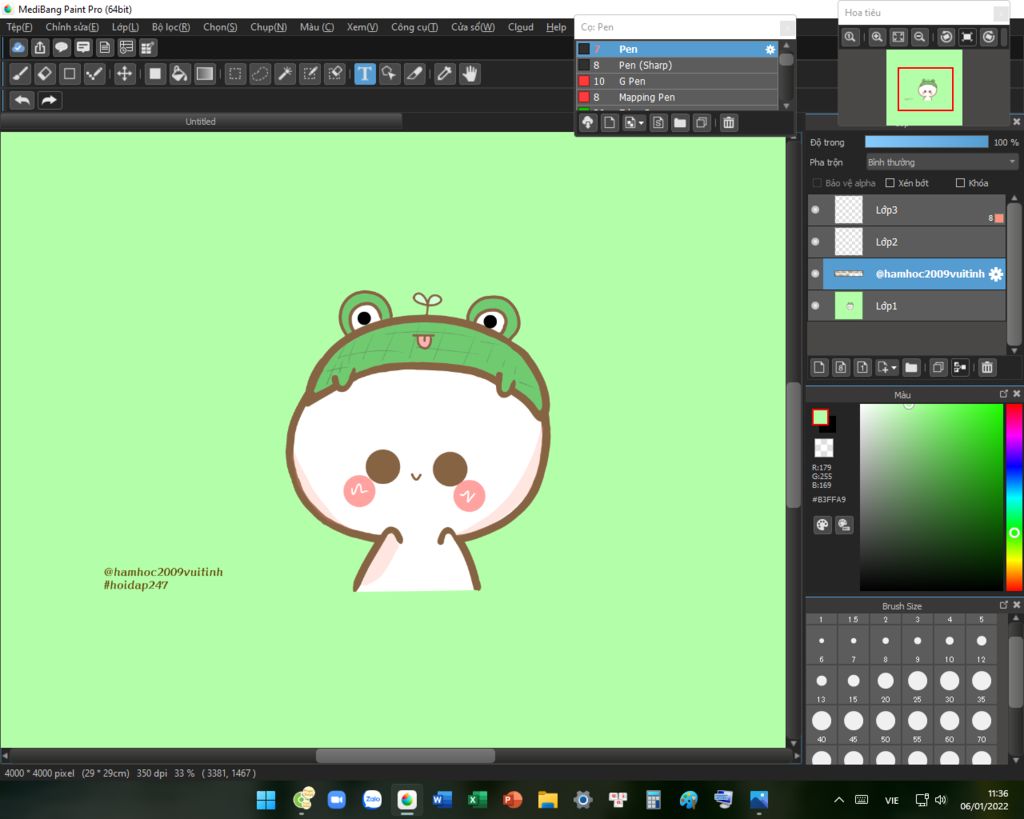Hide the Lớp1 layer
The height and width of the screenshot is (819, 1024).
pyautogui.click(x=815, y=306)
